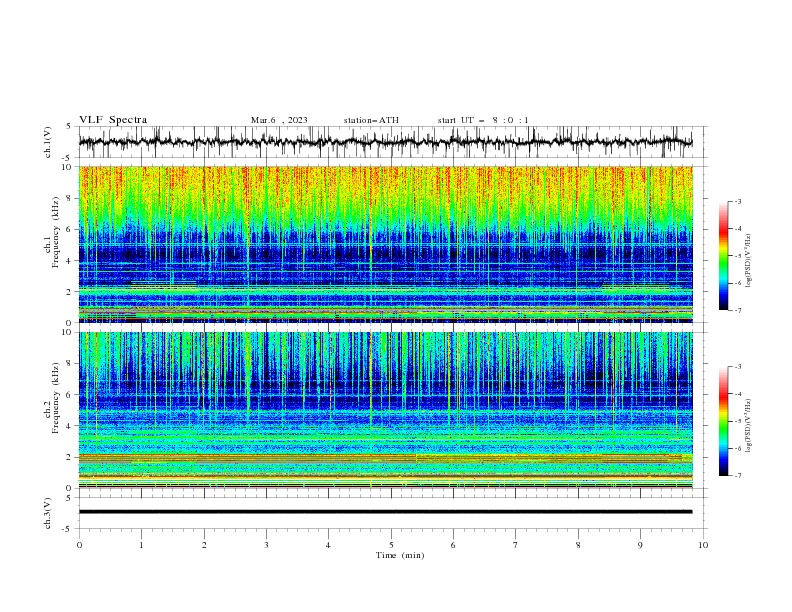Screen dimensions: 792x612
Task: Click the ch.1 colorbar log(PSD) label
Action: (x=748, y=261)
